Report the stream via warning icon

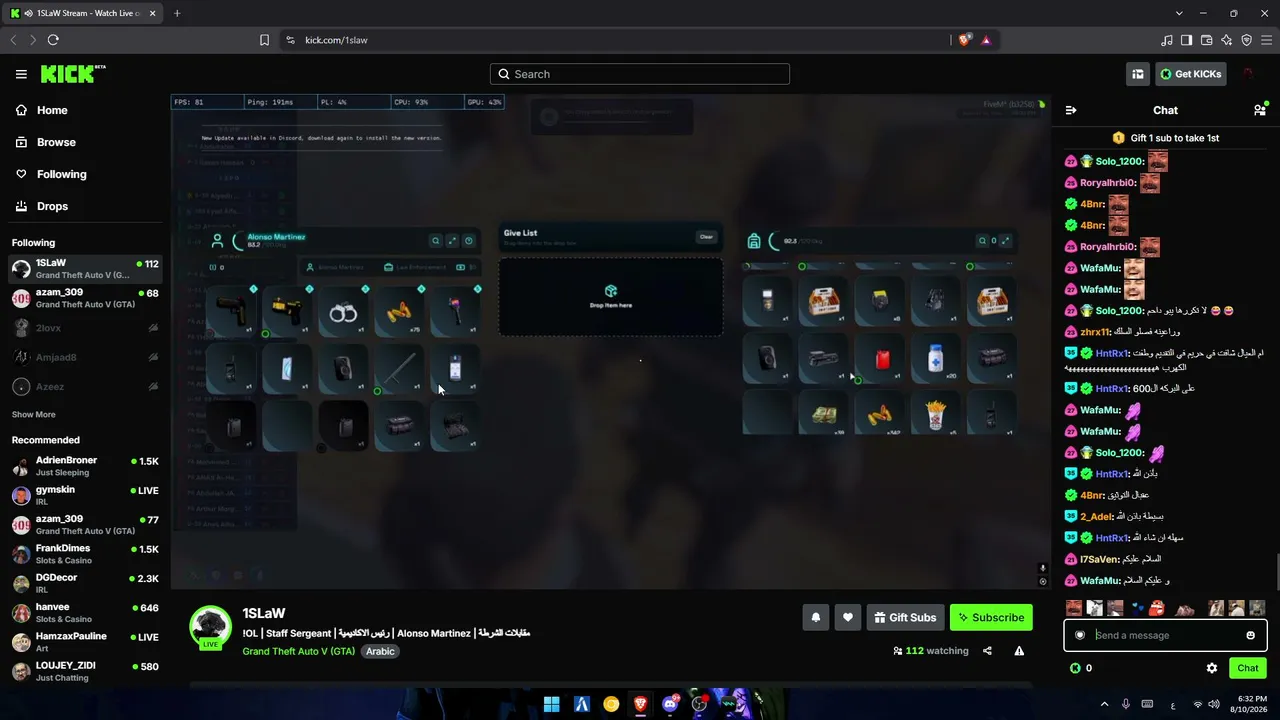click(1019, 651)
